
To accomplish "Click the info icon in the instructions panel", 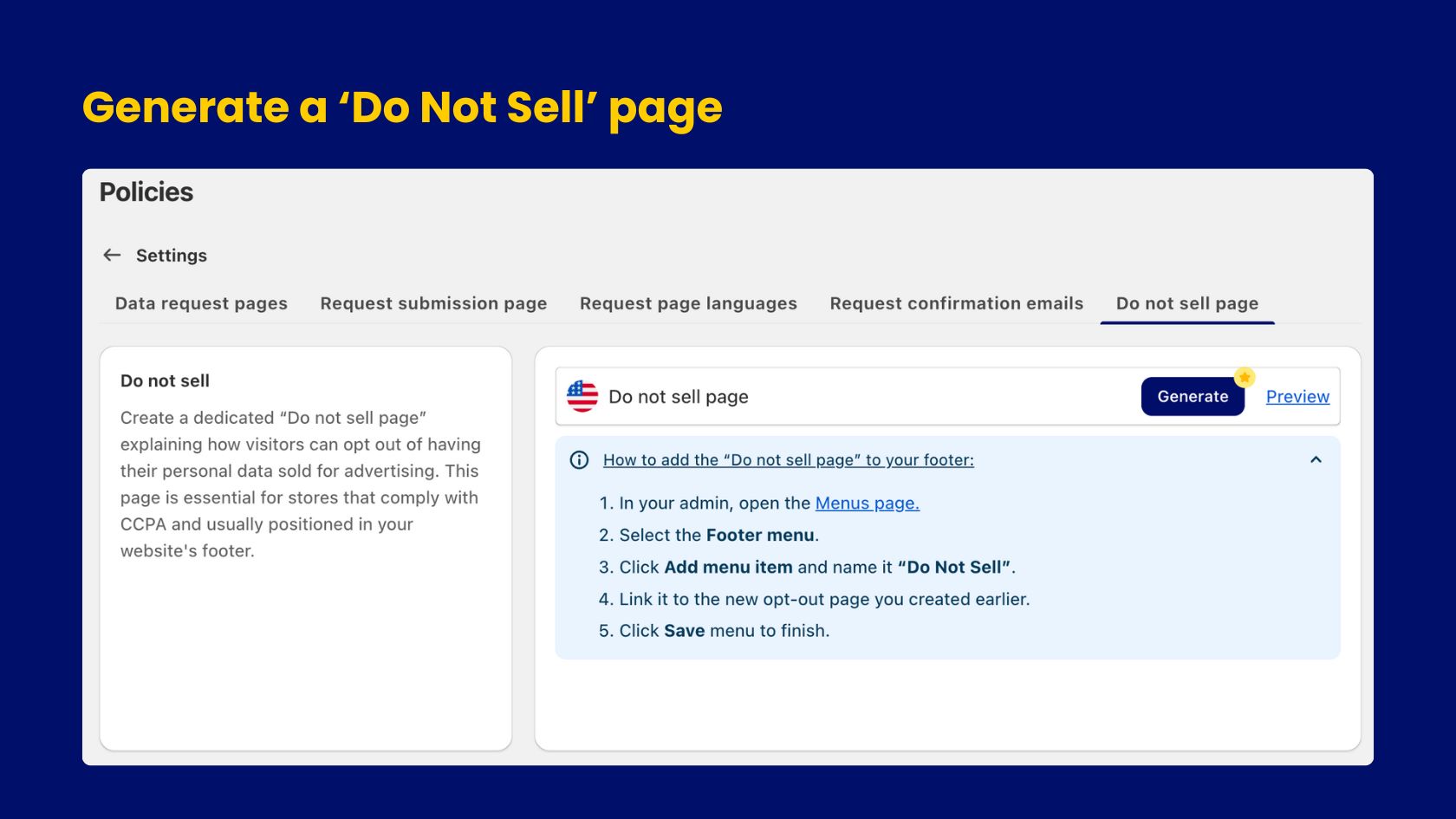I will click(579, 459).
